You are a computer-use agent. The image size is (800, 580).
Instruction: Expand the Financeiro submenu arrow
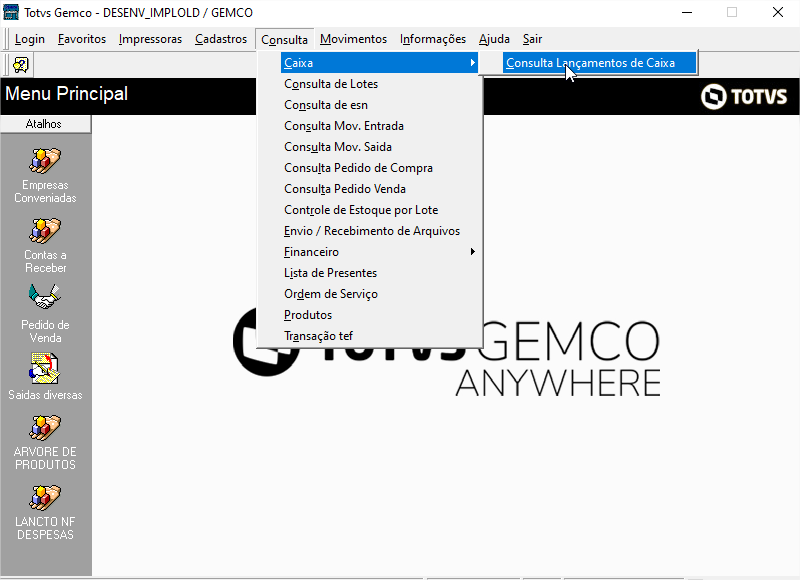click(472, 251)
